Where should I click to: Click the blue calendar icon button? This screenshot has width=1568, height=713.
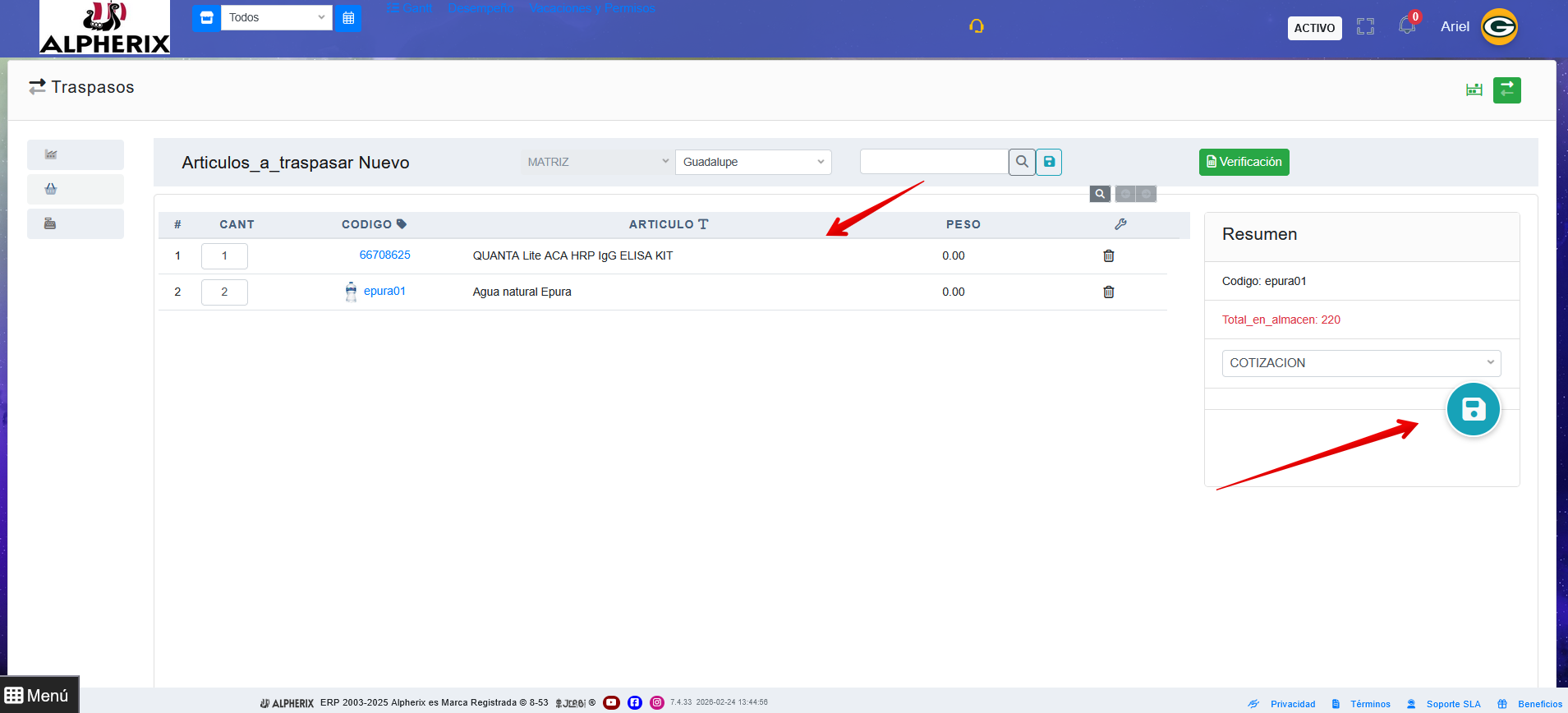pos(348,18)
